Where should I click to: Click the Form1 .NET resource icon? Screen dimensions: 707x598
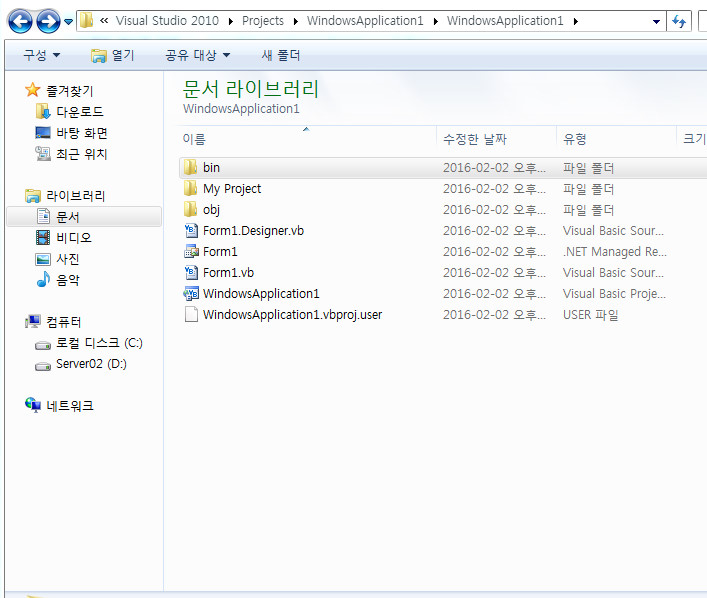tap(191, 251)
